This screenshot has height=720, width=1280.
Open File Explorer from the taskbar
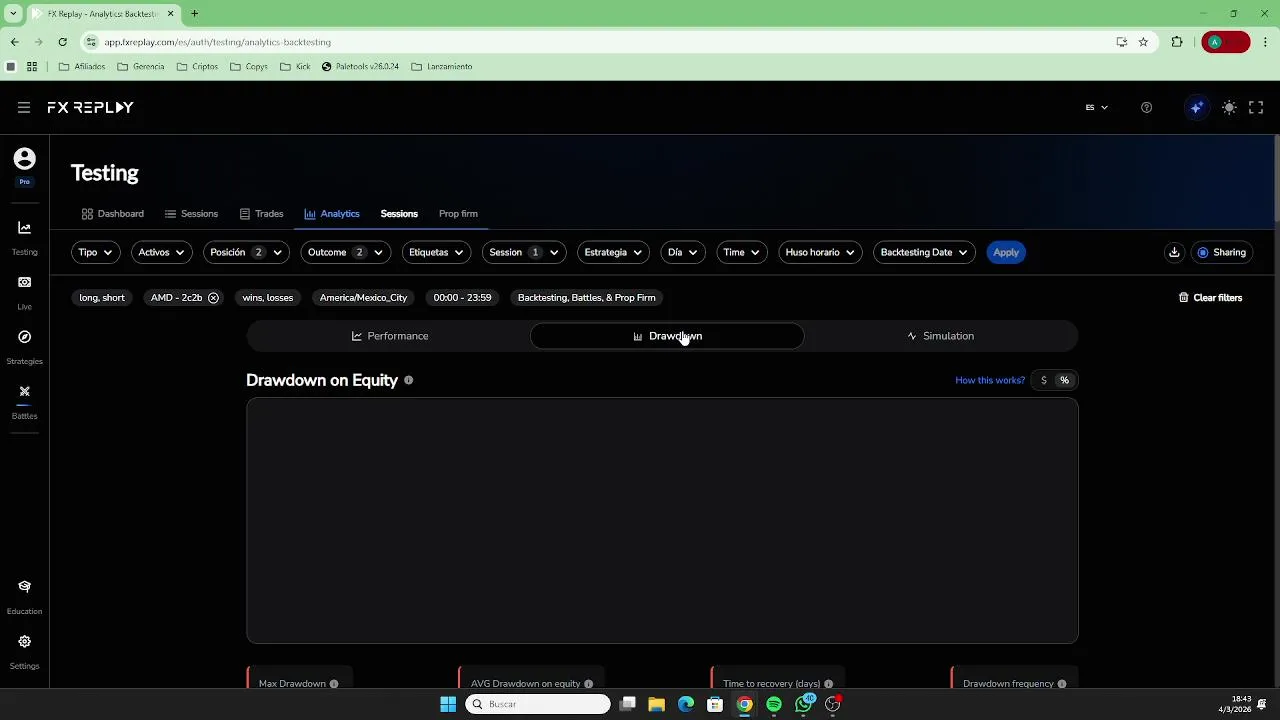point(656,704)
